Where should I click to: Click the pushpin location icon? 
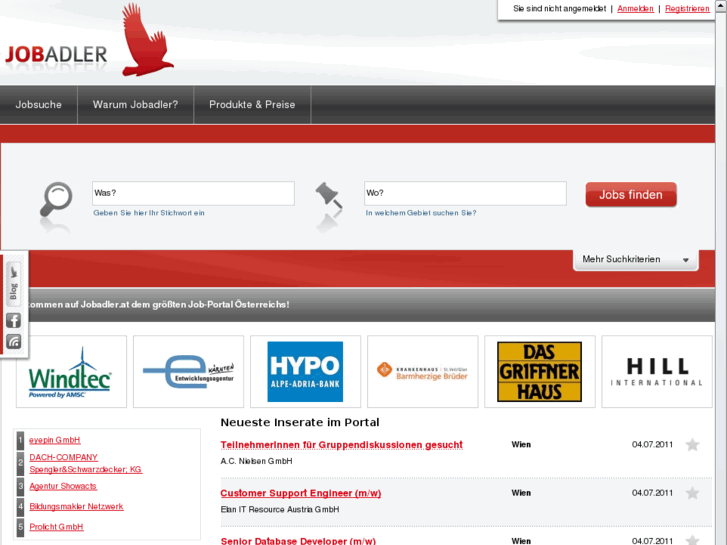(329, 195)
